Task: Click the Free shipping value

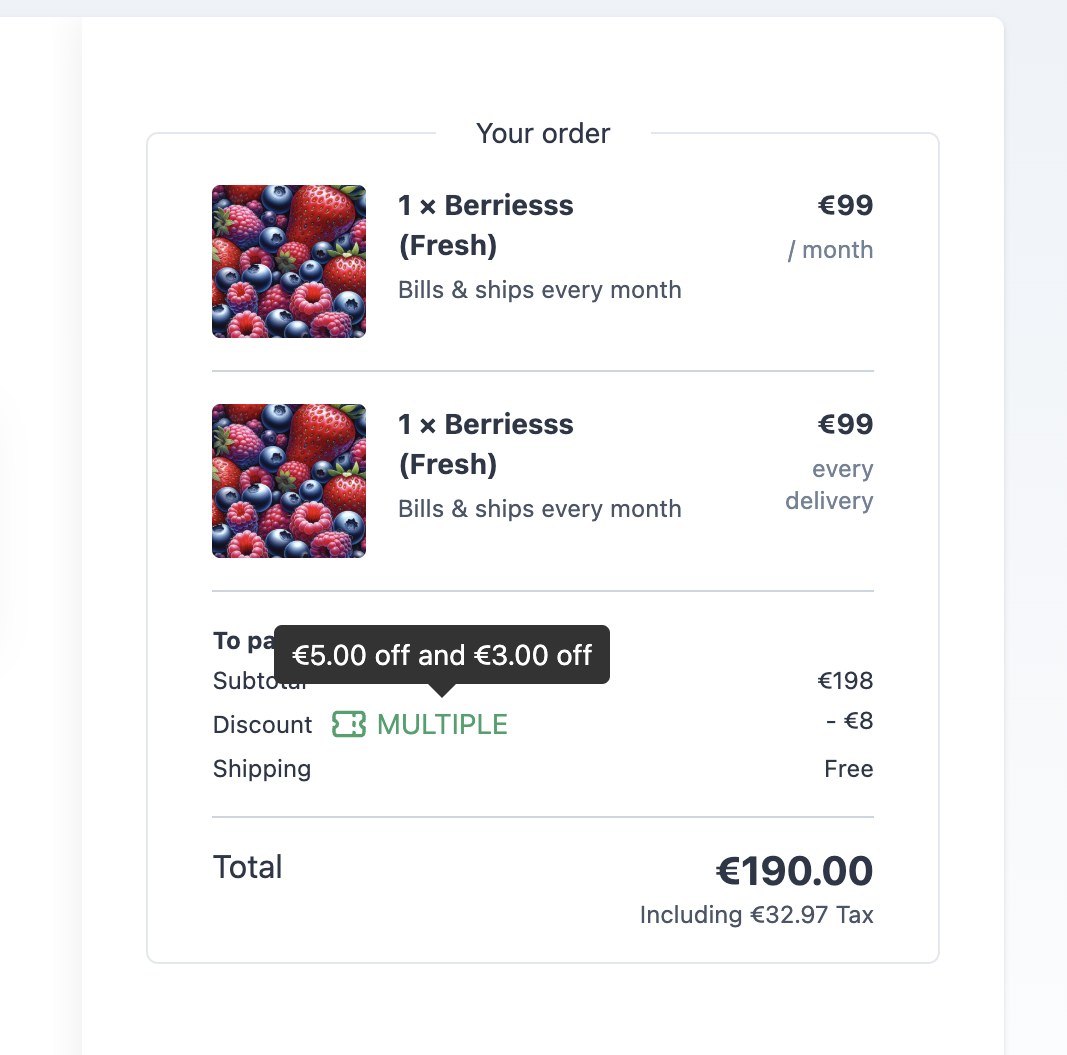Action: 849,768
